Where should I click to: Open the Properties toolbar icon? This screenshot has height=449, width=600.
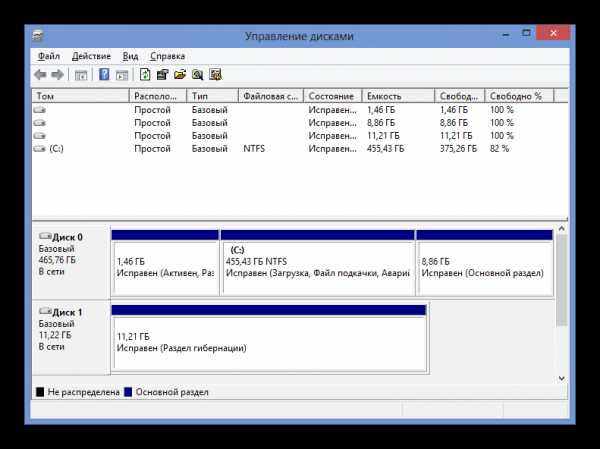coord(162,74)
